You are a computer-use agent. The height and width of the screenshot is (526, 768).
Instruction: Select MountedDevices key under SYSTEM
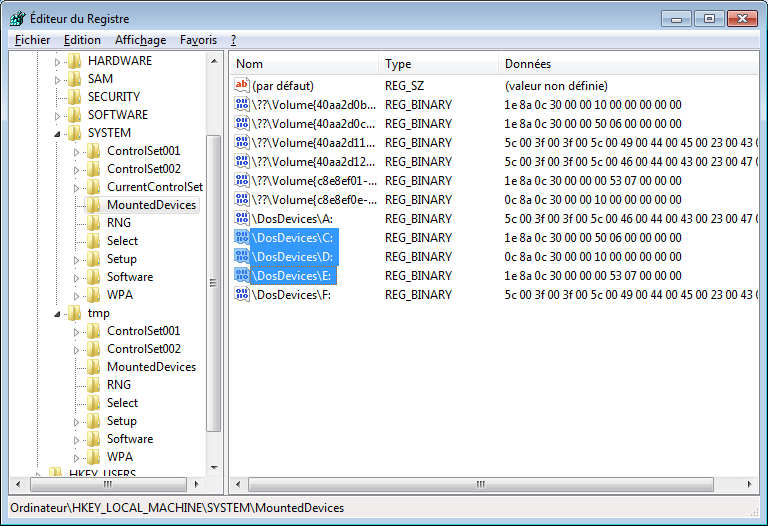point(151,205)
